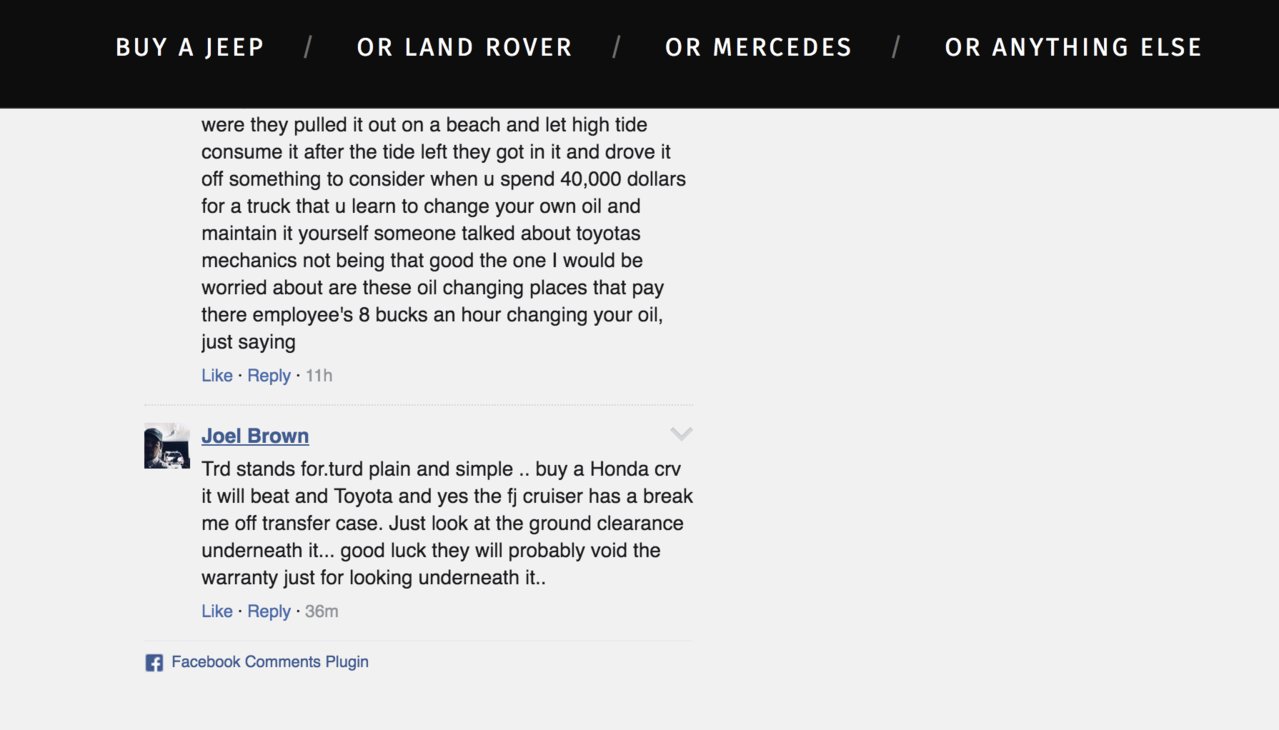1279x730 pixels.
Task: Click the comment text ending 'just saying'
Action: click(444, 233)
